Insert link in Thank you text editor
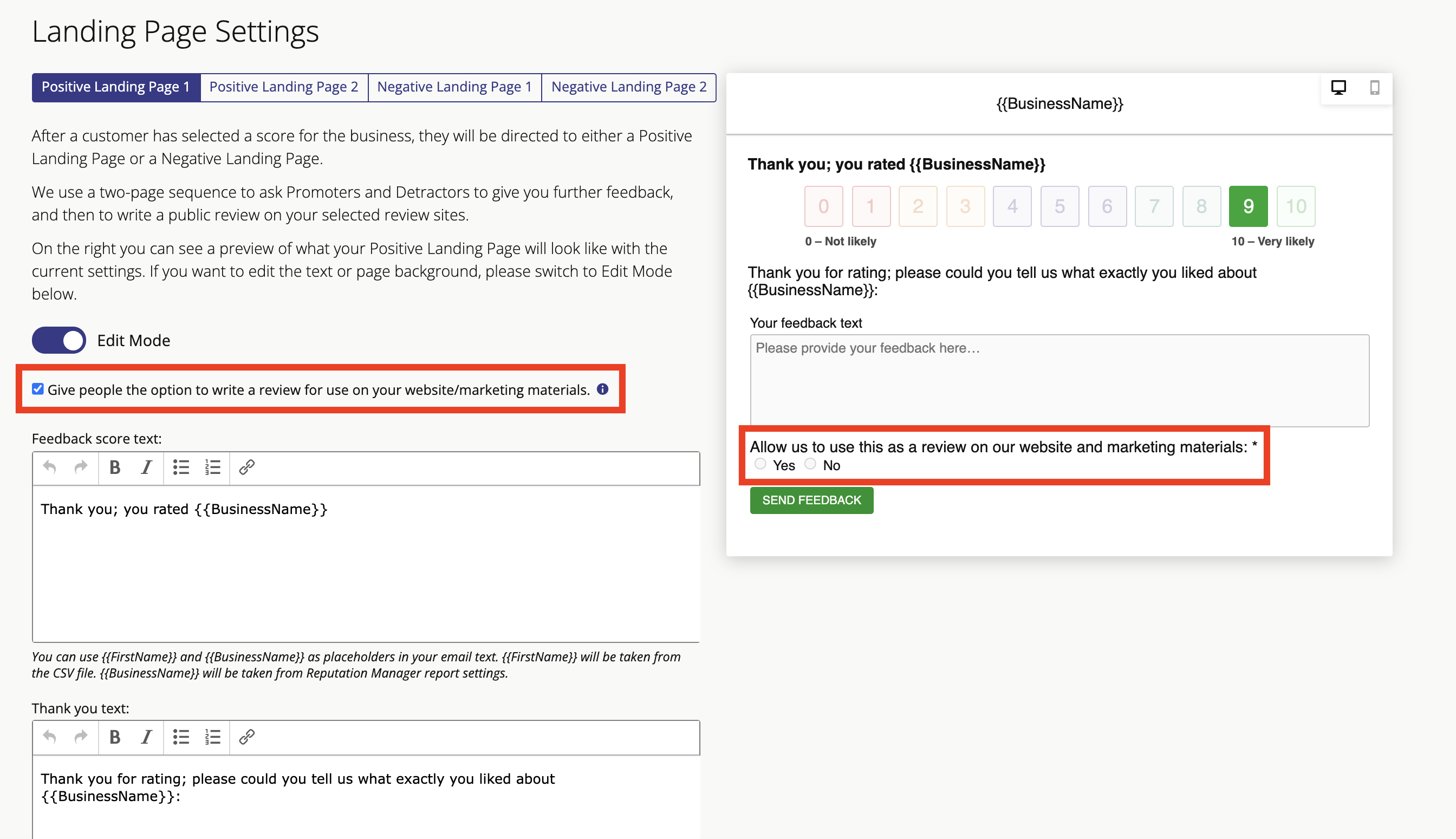 (247, 737)
